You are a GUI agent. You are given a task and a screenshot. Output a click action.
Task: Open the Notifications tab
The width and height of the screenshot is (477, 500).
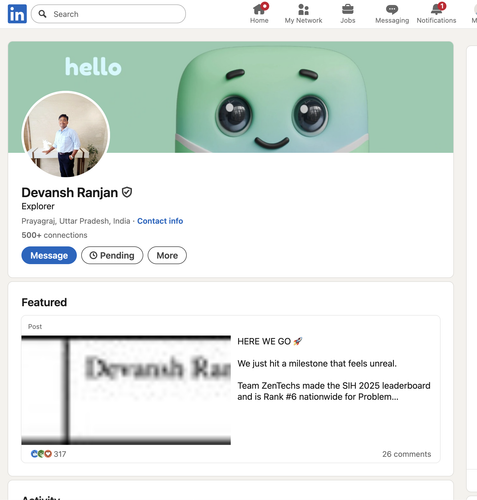point(436,14)
